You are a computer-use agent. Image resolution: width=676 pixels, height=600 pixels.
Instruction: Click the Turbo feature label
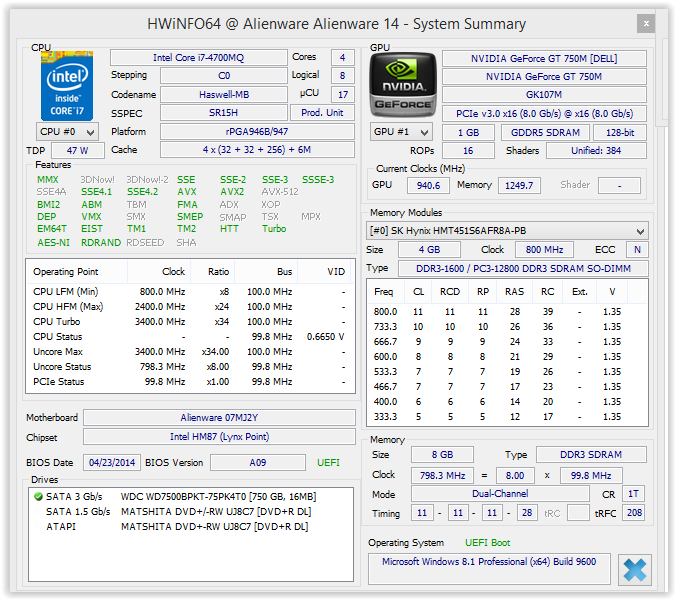point(274,229)
